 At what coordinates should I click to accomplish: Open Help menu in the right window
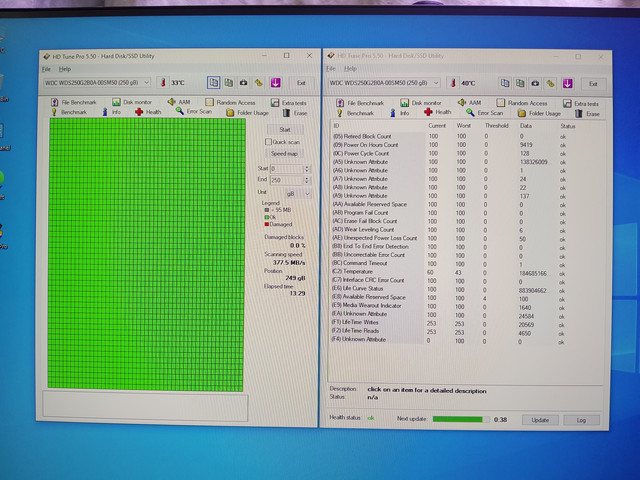coord(350,68)
